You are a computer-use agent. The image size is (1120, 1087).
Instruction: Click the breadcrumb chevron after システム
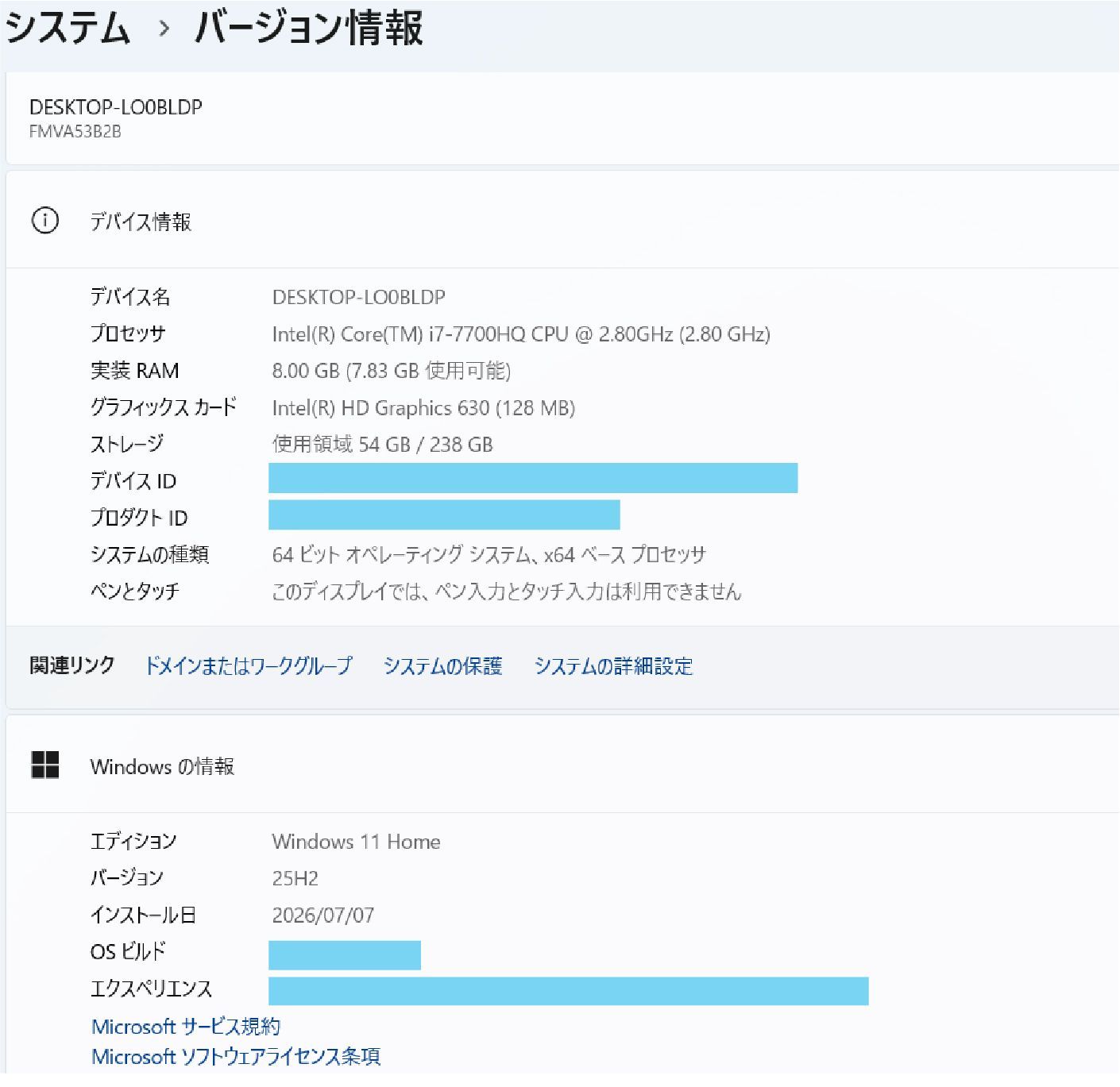pyautogui.click(x=164, y=29)
